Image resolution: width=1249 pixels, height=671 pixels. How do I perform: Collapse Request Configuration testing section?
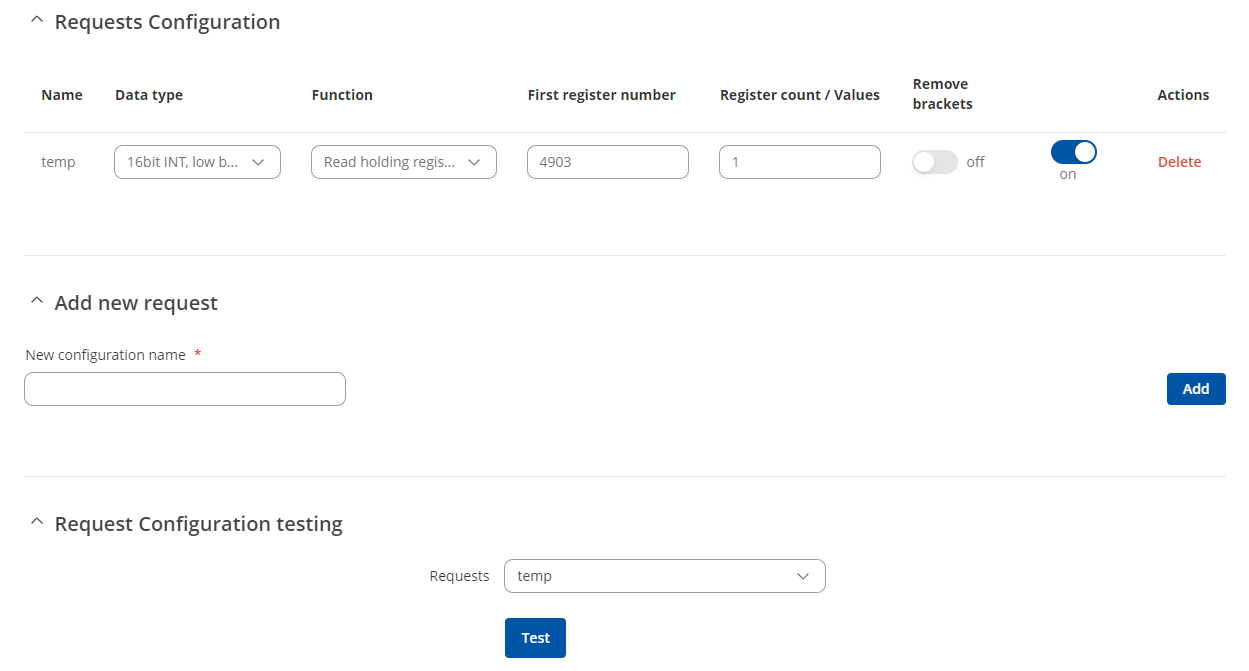pyautogui.click(x=37, y=523)
